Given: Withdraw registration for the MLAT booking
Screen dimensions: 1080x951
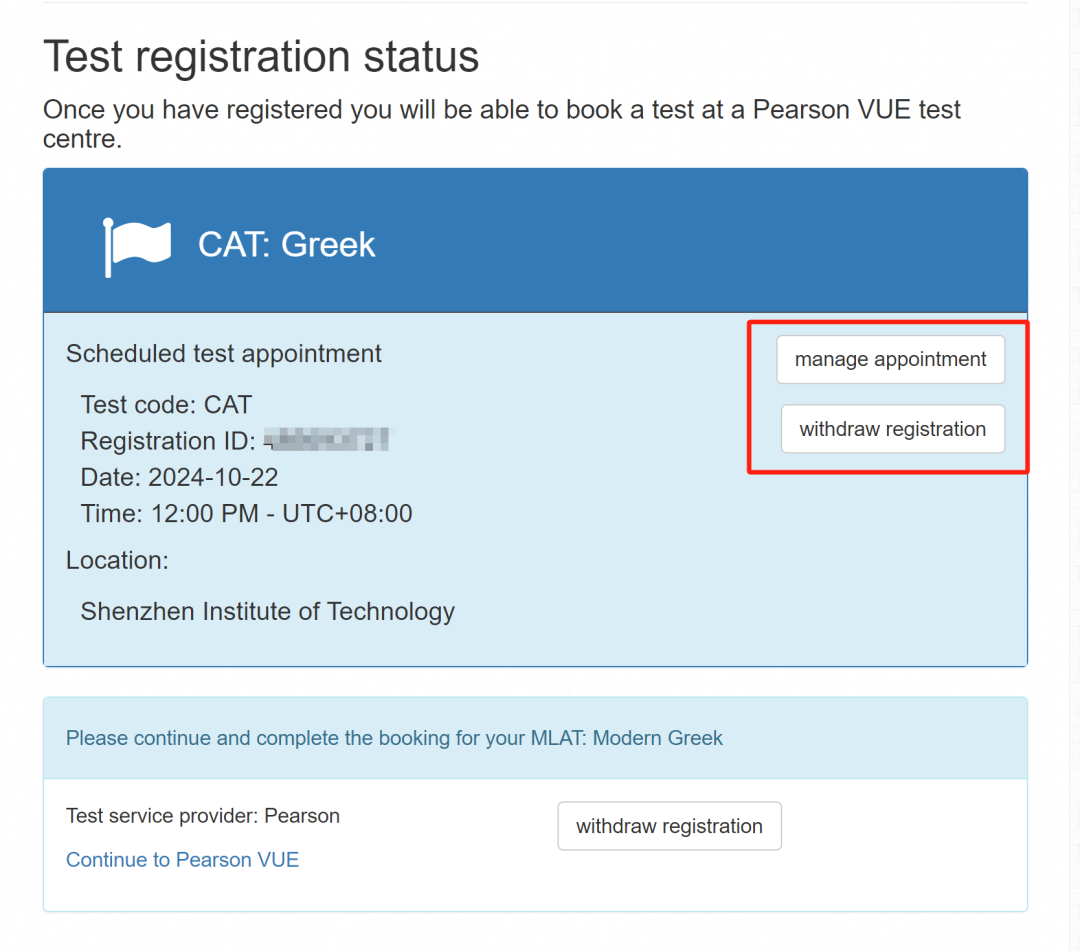Looking at the screenshot, I should coord(669,826).
